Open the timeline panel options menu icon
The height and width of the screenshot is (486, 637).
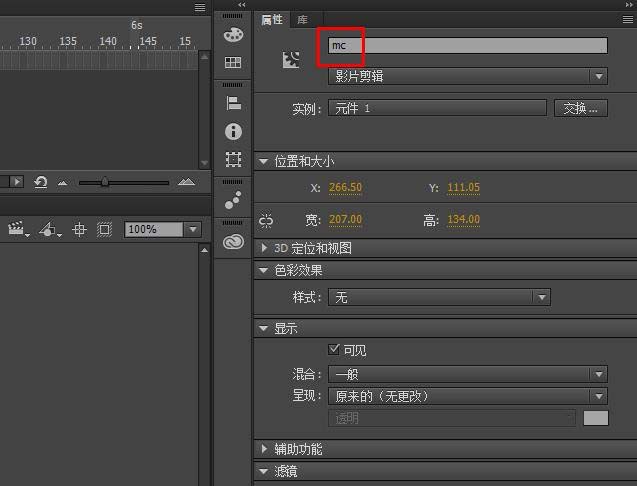pyautogui.click(x=200, y=7)
